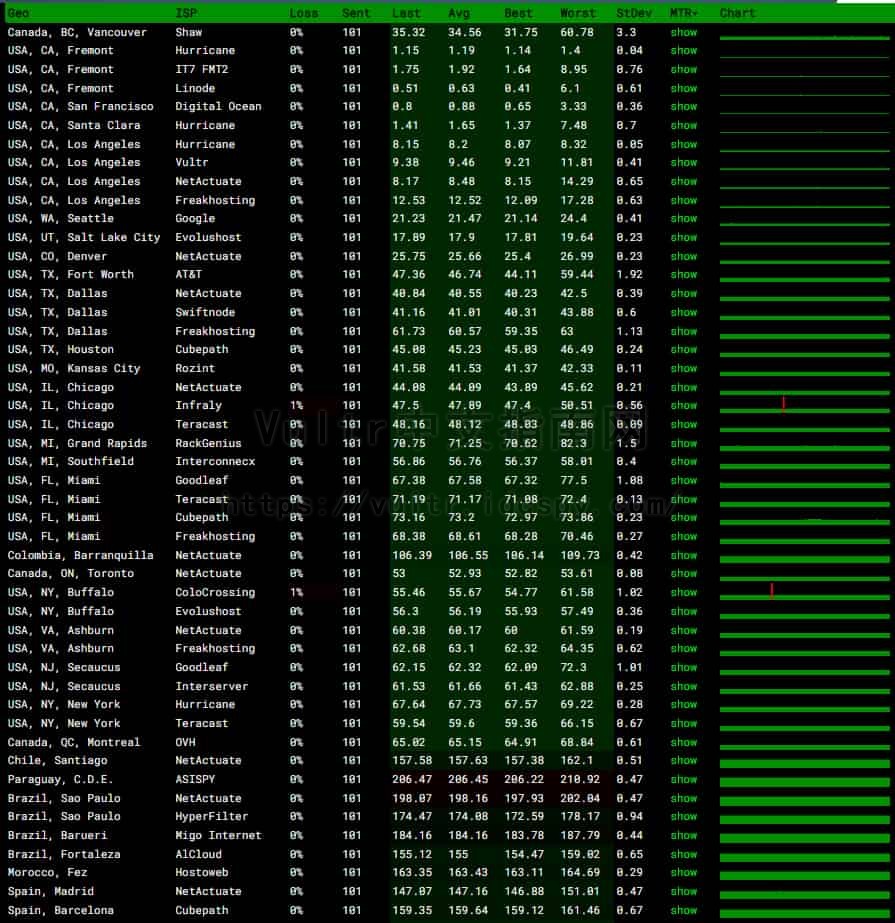895x923 pixels.
Task: Show MTR for Fort Worth AT&T row
Action: (684, 274)
